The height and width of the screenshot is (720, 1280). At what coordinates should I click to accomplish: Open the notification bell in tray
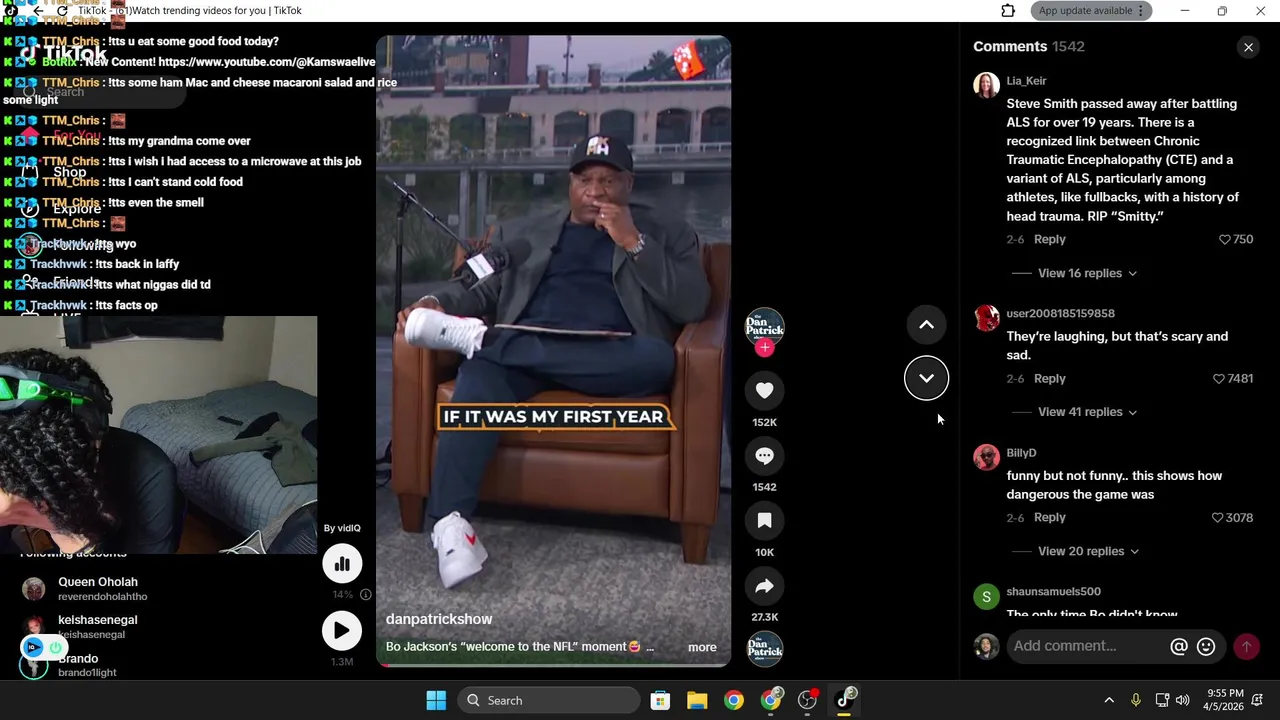(x=1259, y=700)
